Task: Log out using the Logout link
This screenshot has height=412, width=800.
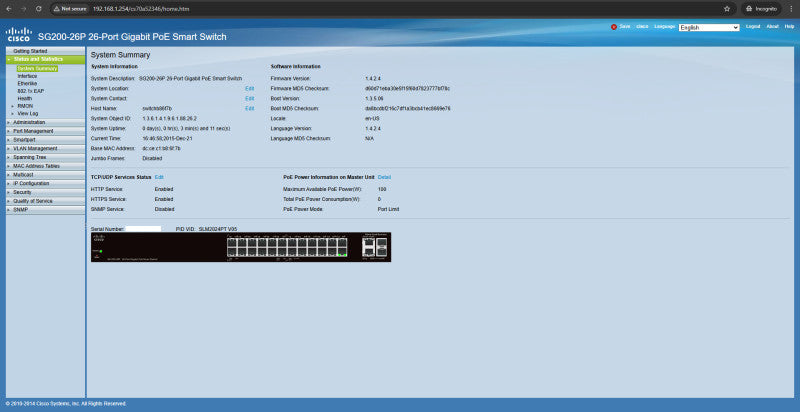Action: [753, 27]
